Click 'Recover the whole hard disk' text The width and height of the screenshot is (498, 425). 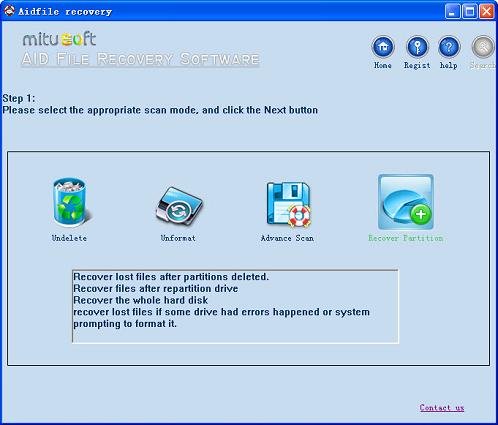[x=140, y=300]
